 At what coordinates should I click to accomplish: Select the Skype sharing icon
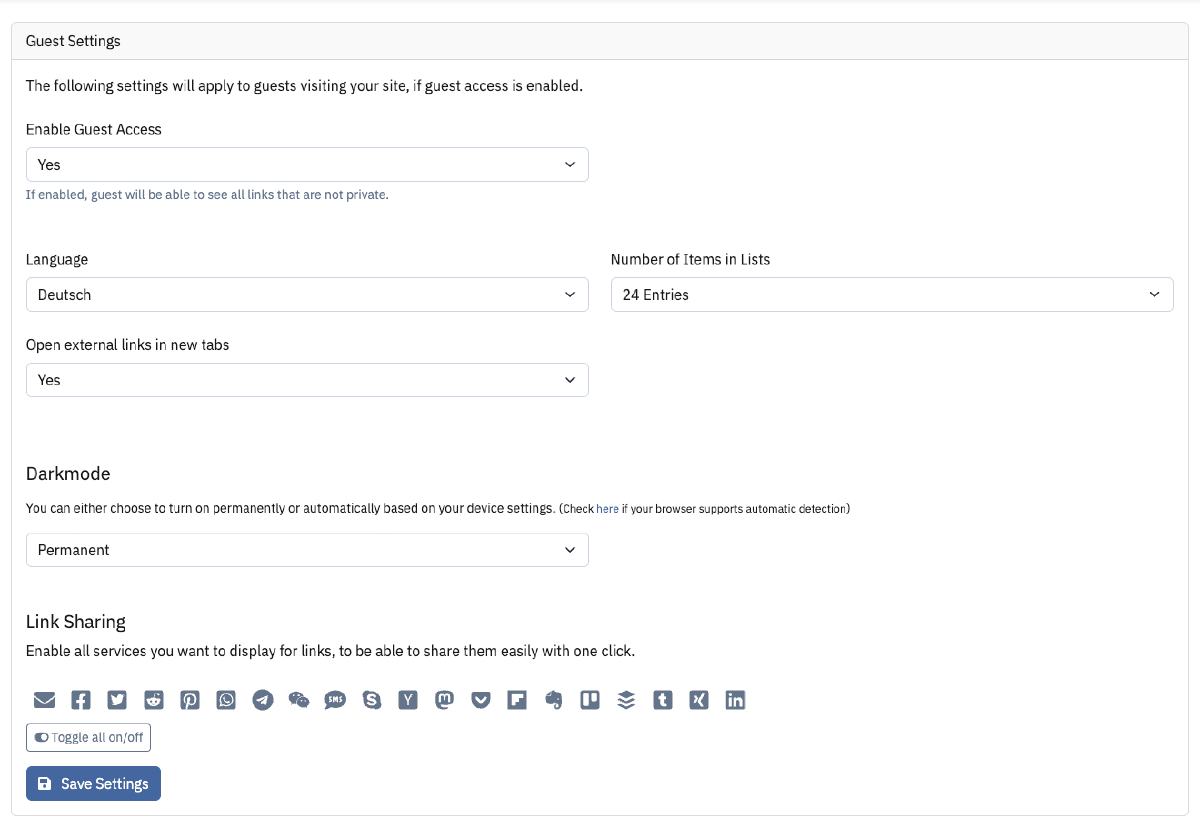click(x=371, y=700)
